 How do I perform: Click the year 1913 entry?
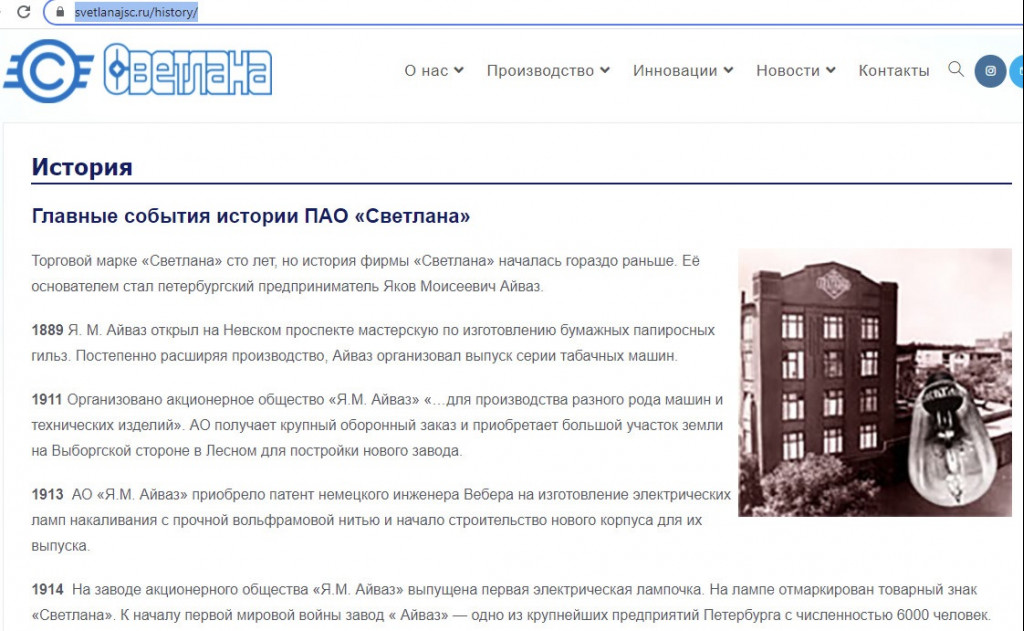(x=47, y=494)
